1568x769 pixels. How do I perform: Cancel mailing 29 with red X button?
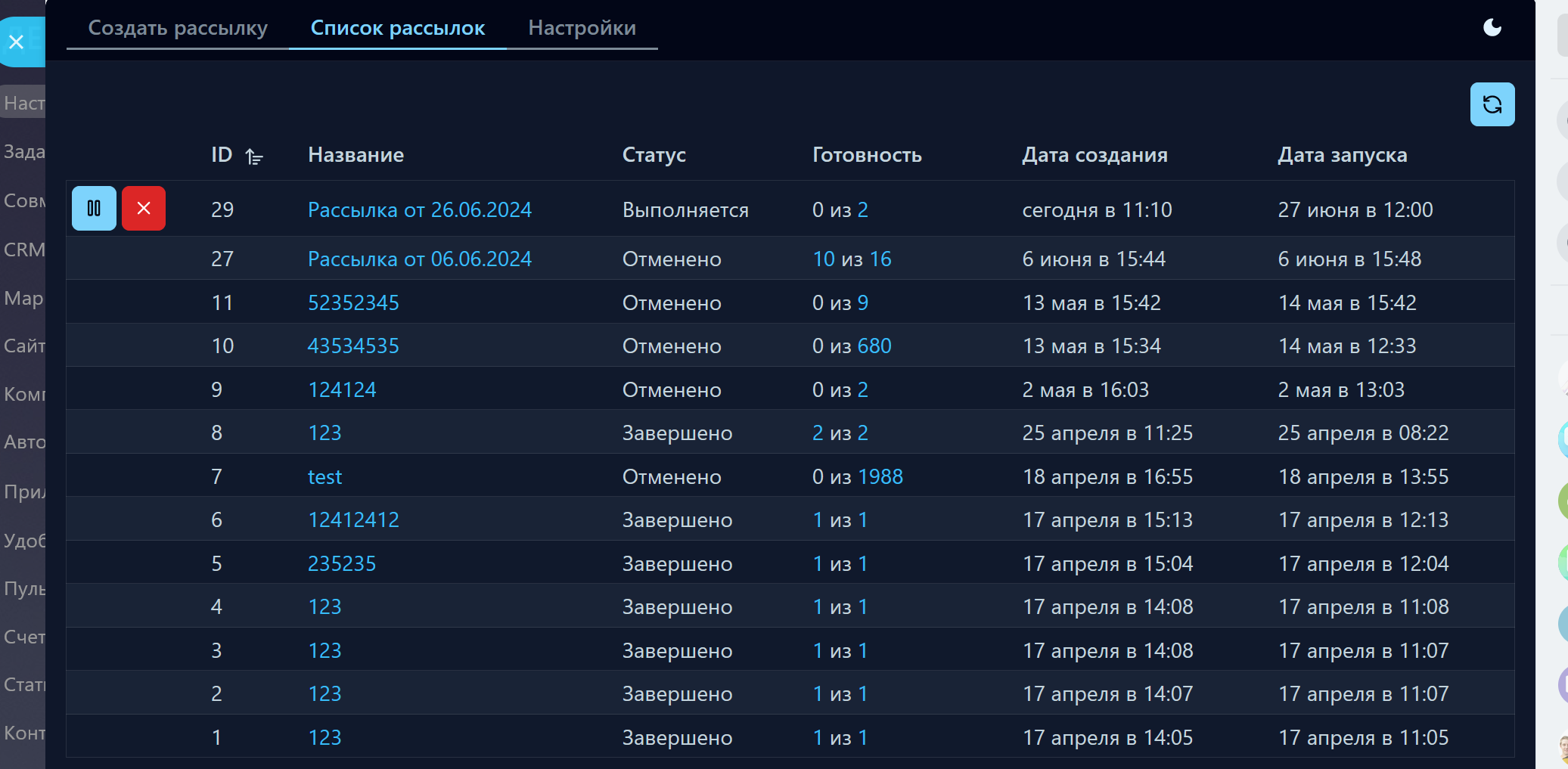click(144, 209)
